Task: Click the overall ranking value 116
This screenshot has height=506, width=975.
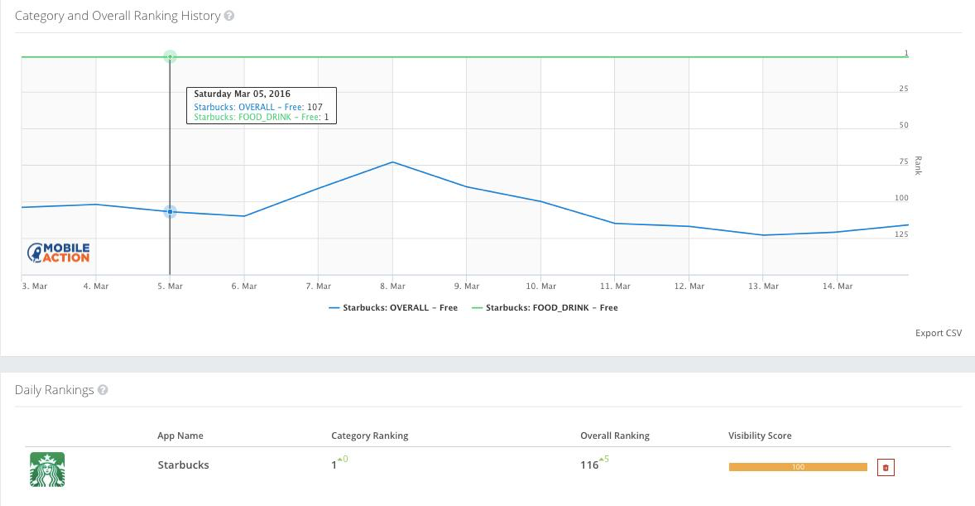Action: pos(589,465)
